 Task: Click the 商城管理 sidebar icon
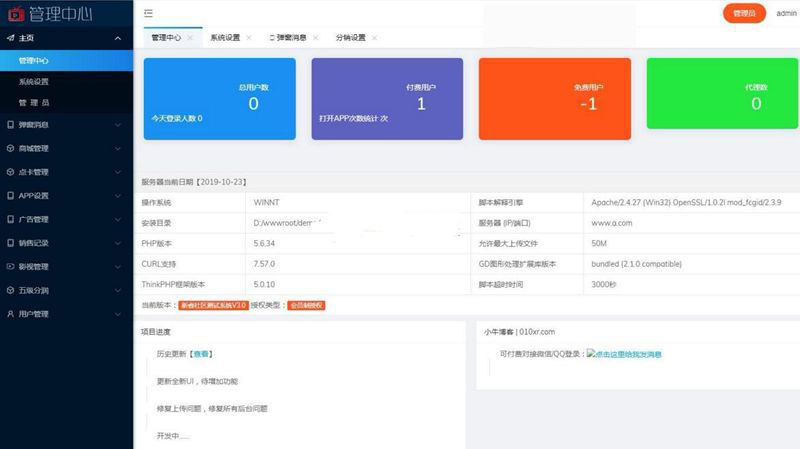tap(10, 149)
